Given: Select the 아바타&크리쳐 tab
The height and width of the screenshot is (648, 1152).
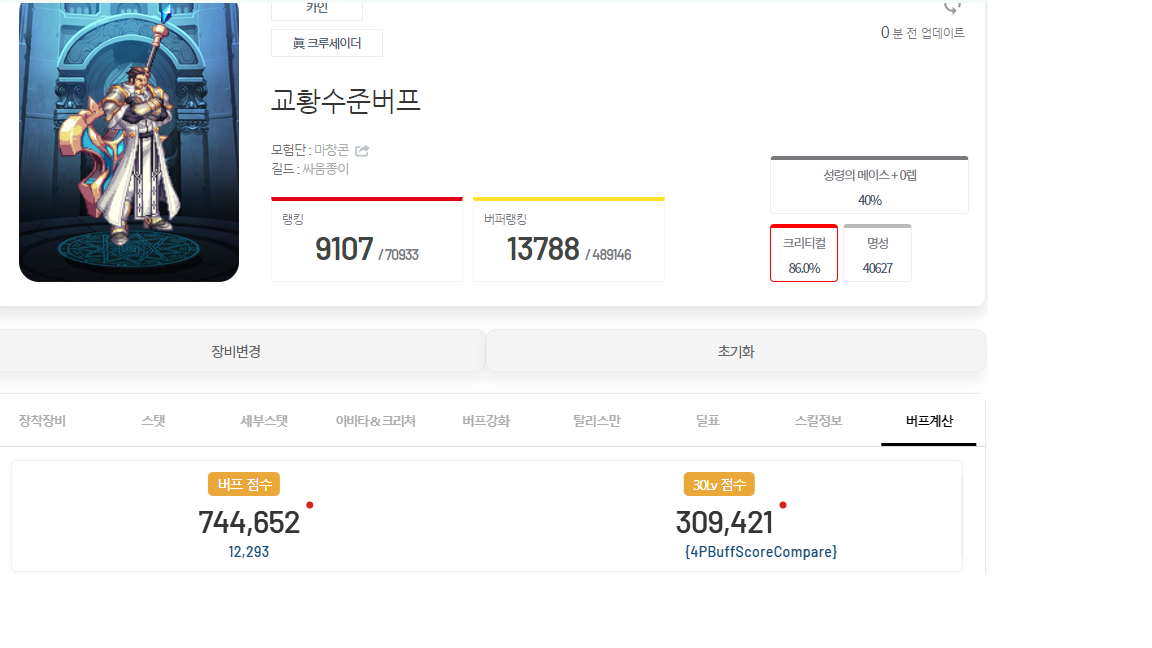Looking at the screenshot, I should coord(375,421).
